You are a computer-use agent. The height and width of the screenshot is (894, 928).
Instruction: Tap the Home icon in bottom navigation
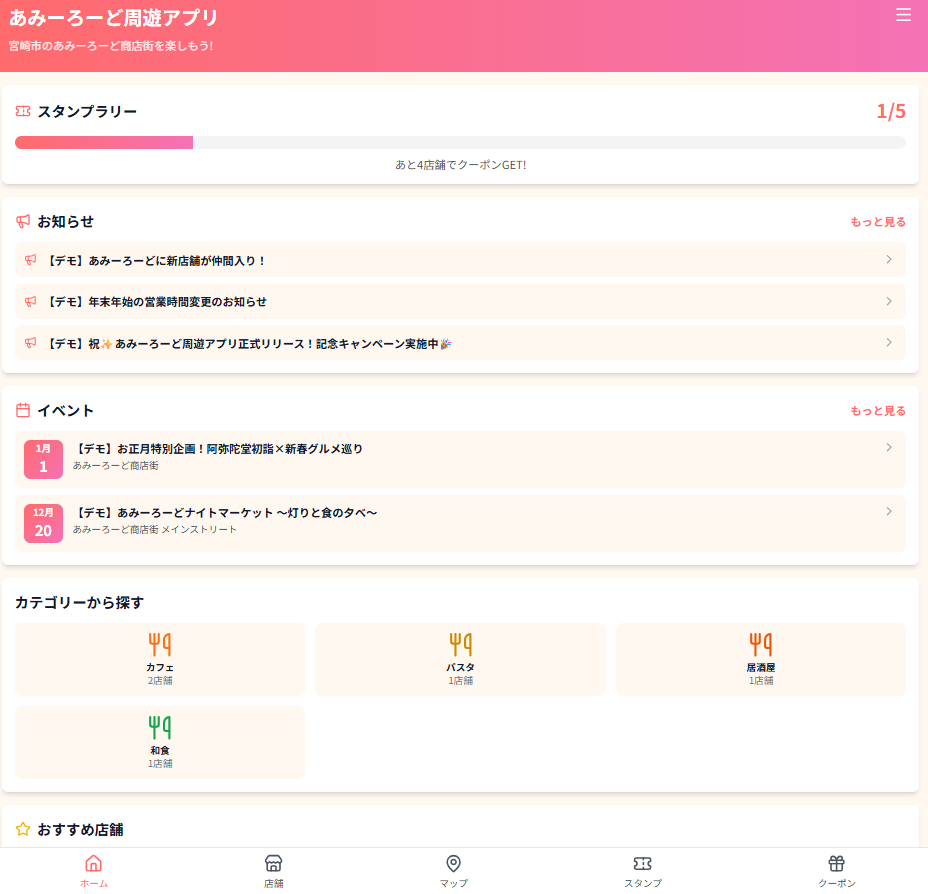pos(93,863)
